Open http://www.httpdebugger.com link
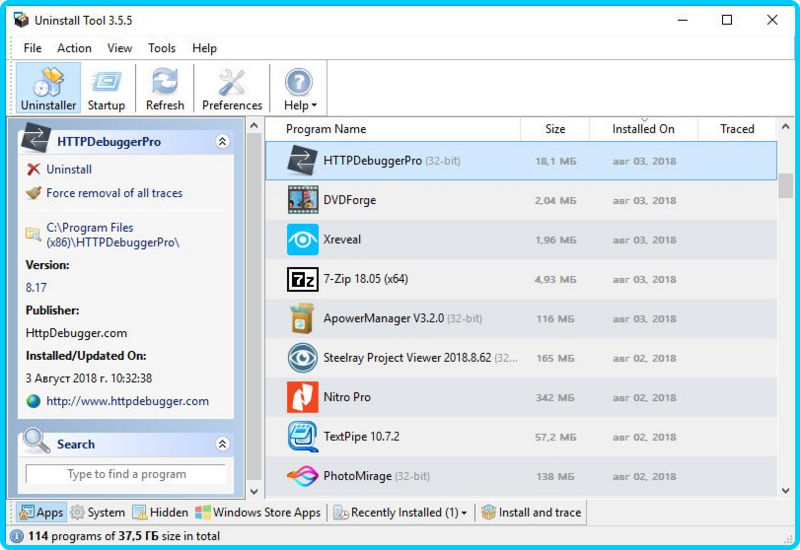 click(x=128, y=401)
